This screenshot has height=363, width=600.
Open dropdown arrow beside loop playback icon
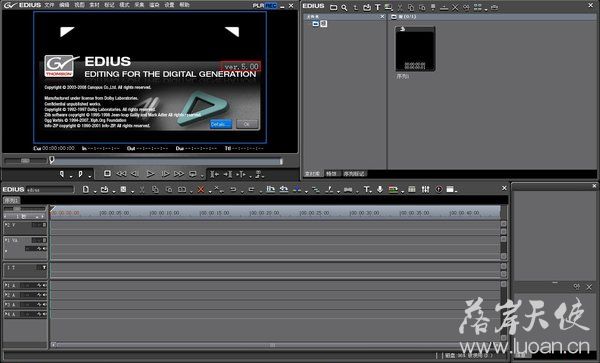pyautogui.click(x=202, y=177)
